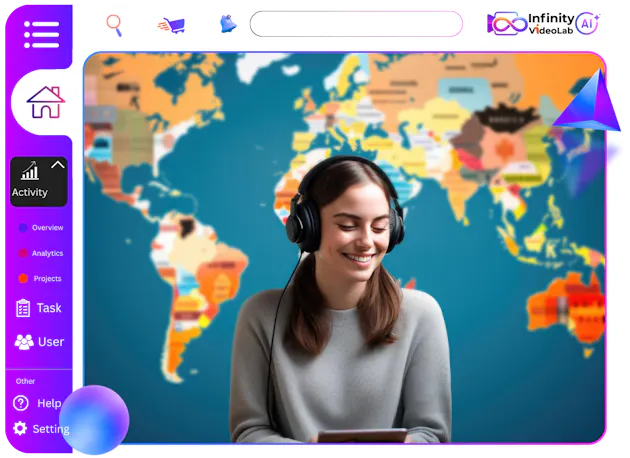The width and height of the screenshot is (630, 458).
Task: Click into the top search input field
Action: [x=355, y=24]
